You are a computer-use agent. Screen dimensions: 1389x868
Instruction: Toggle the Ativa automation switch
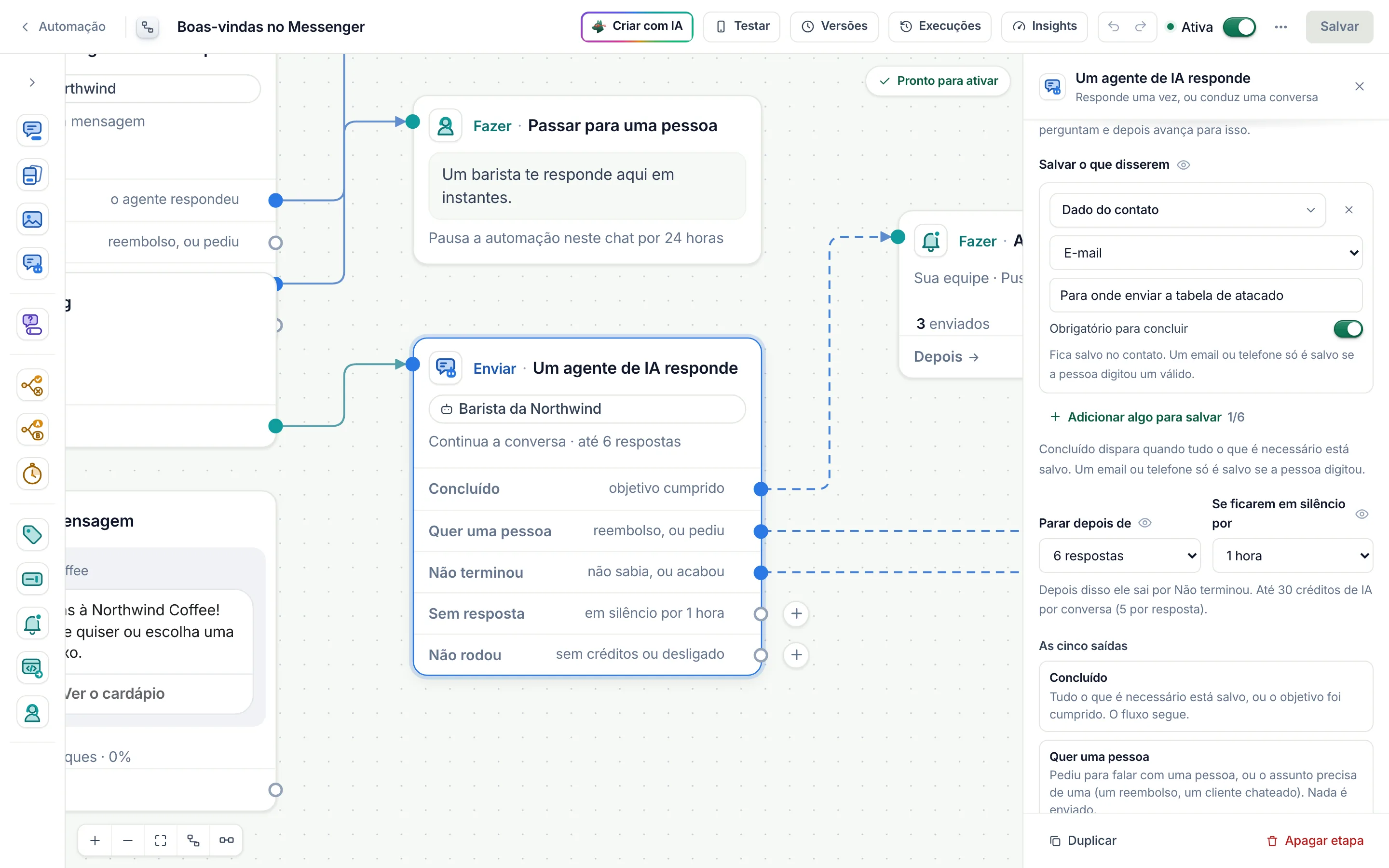point(1239,27)
